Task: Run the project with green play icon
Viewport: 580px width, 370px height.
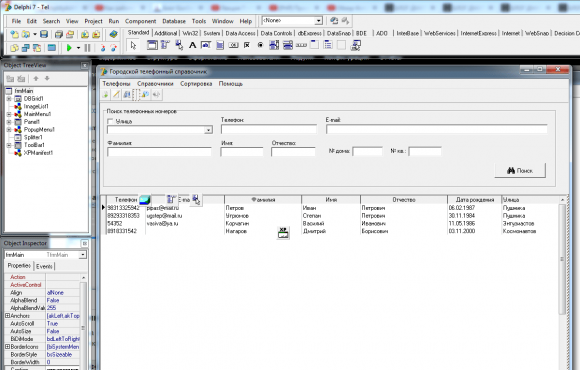Action: tap(69, 48)
